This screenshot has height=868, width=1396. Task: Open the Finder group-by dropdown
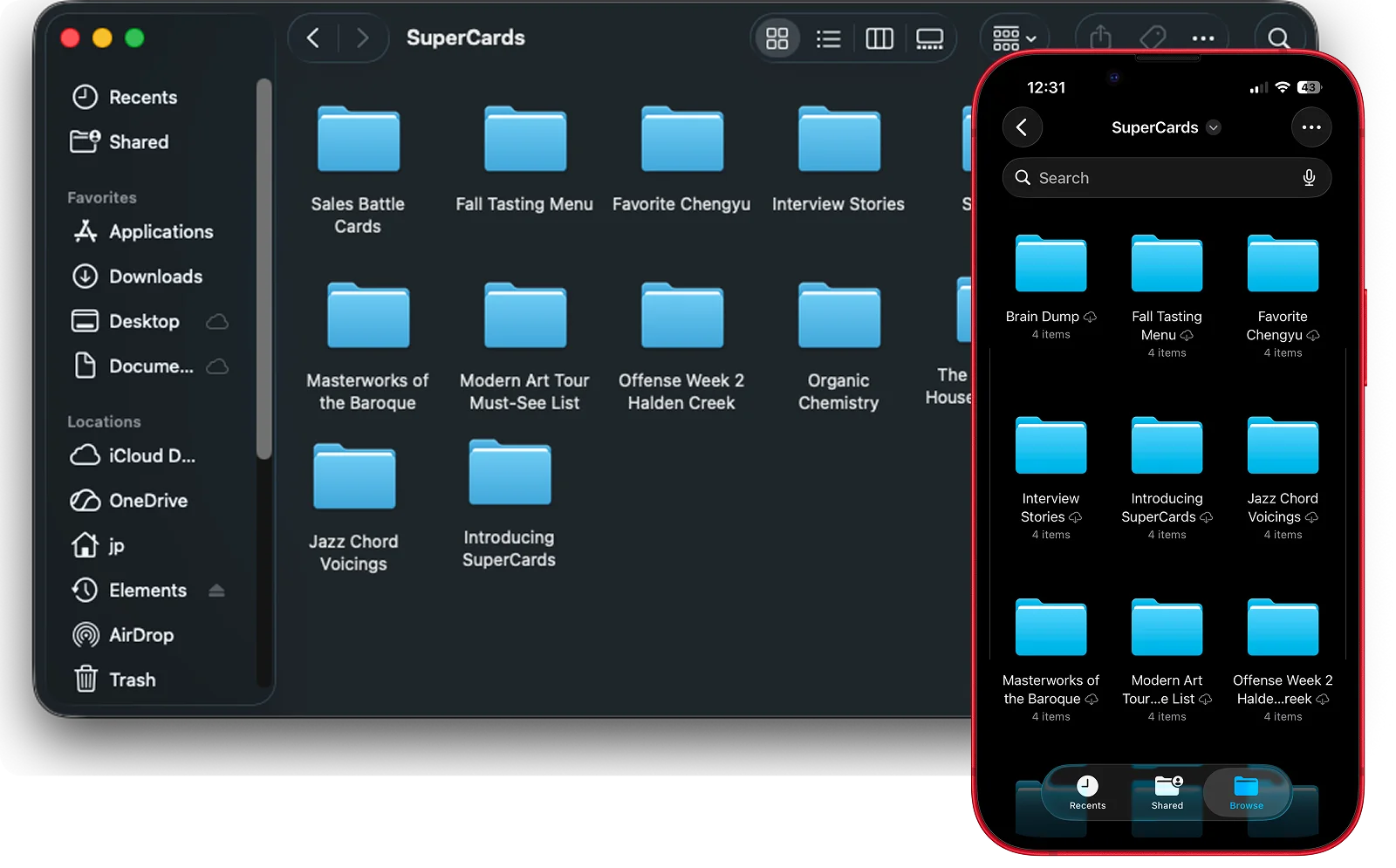pos(1013,38)
